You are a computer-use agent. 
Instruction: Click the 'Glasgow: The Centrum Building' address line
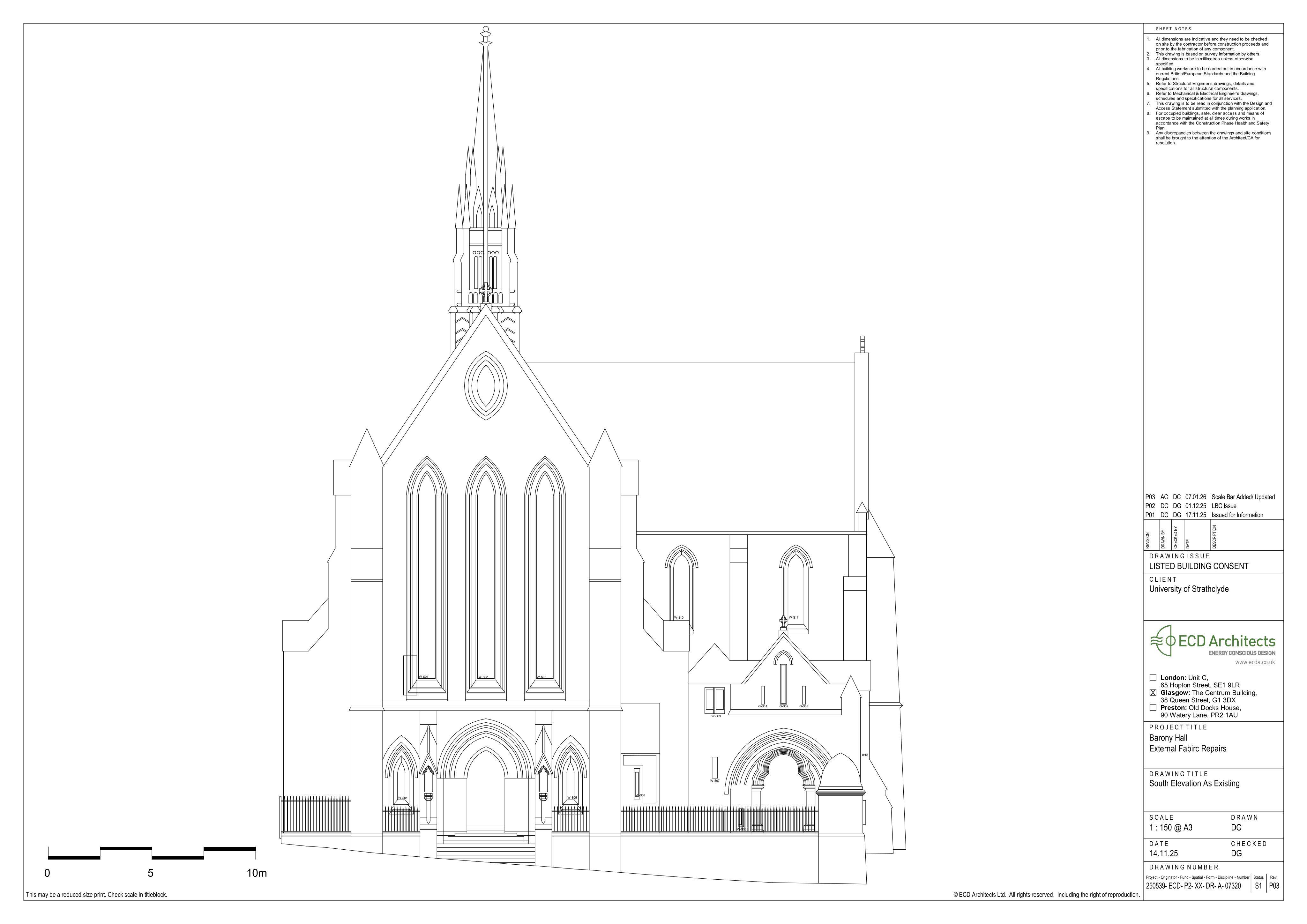tap(1208, 693)
